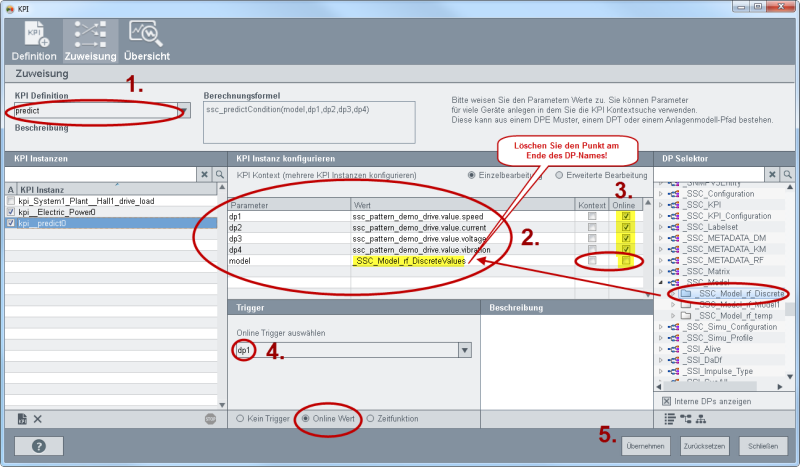Select the Erweiterte Bearbeitung radio button
This screenshot has height=467, width=800.
(x=559, y=175)
